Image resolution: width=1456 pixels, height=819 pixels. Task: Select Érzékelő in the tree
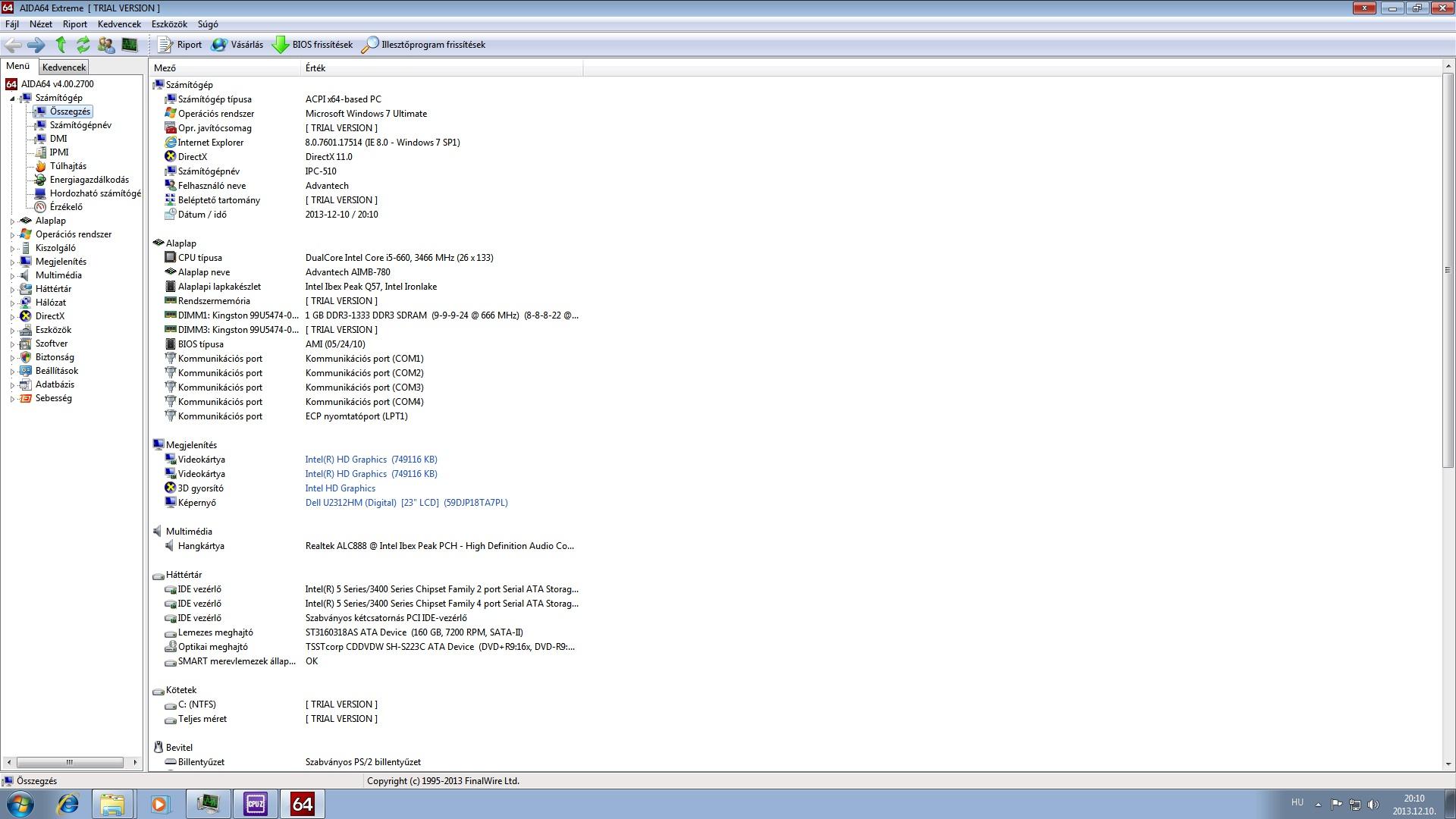coord(66,207)
